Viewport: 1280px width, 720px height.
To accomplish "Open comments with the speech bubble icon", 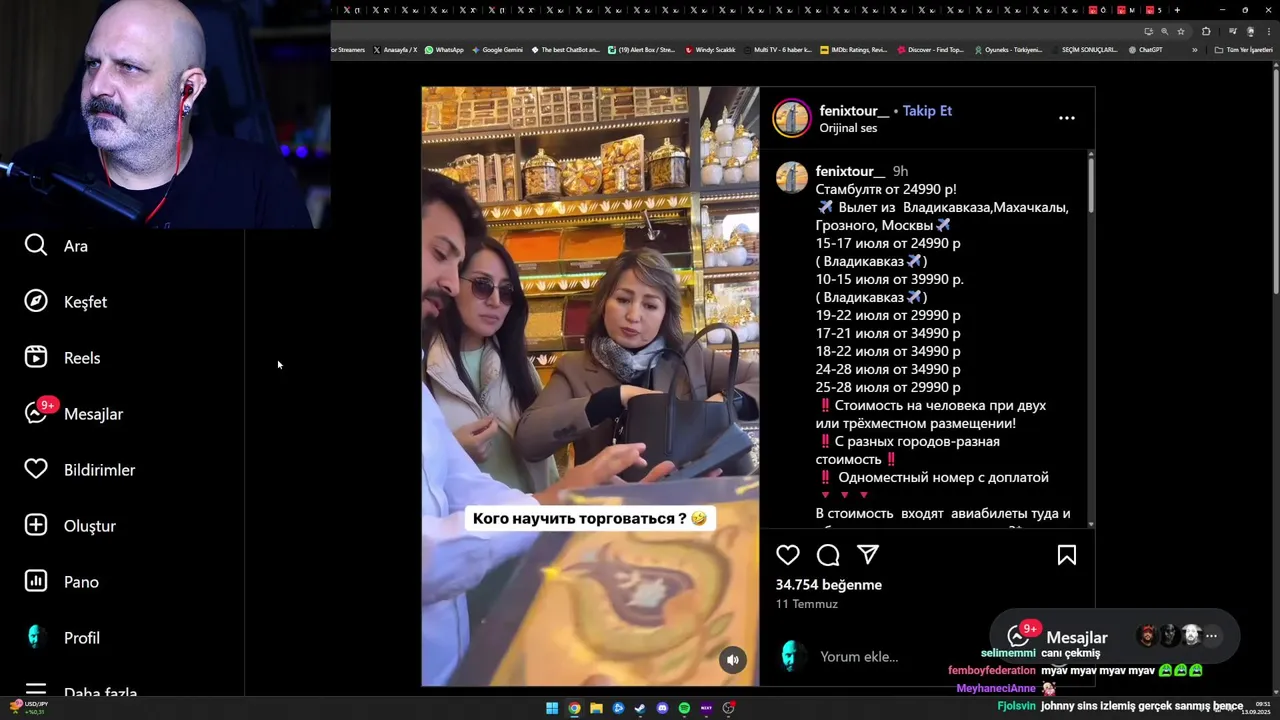I will [x=828, y=555].
